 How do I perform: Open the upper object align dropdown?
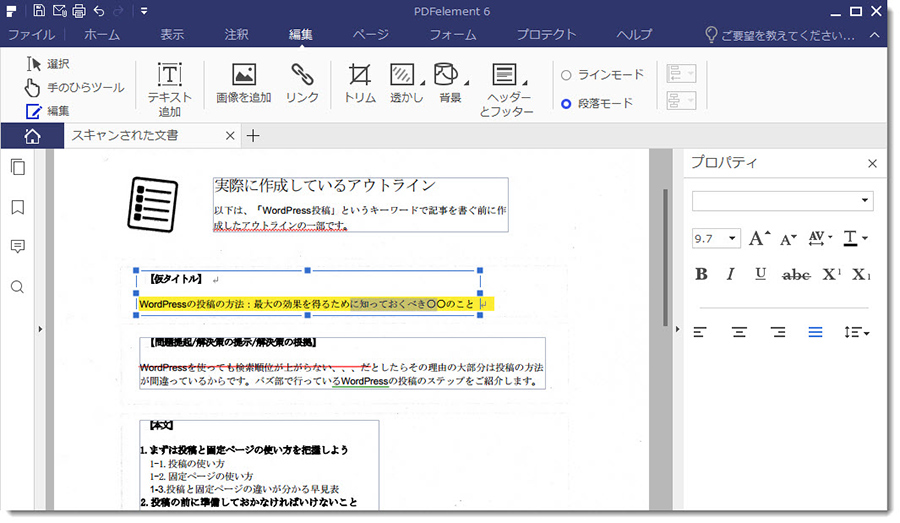pyautogui.click(x=681, y=73)
